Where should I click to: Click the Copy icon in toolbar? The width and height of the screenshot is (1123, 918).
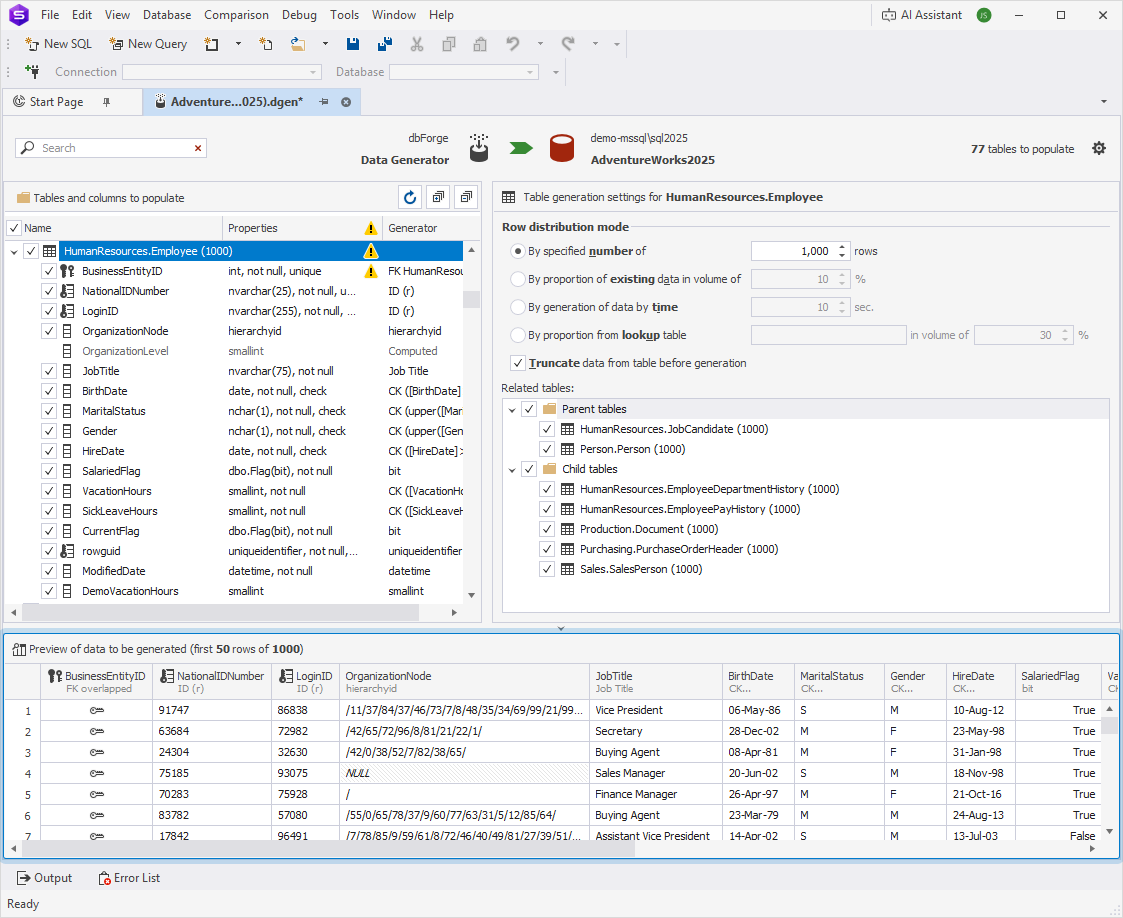coord(449,44)
